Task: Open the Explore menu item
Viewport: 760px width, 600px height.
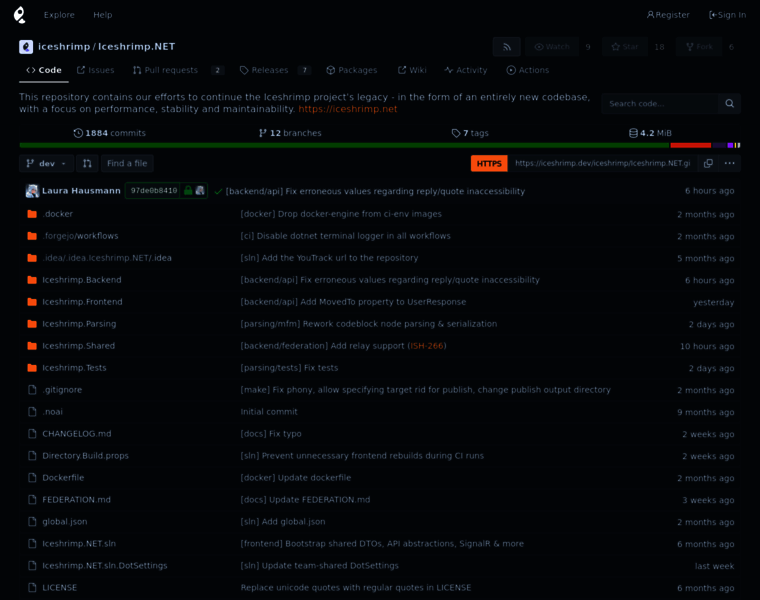Action: [x=59, y=15]
